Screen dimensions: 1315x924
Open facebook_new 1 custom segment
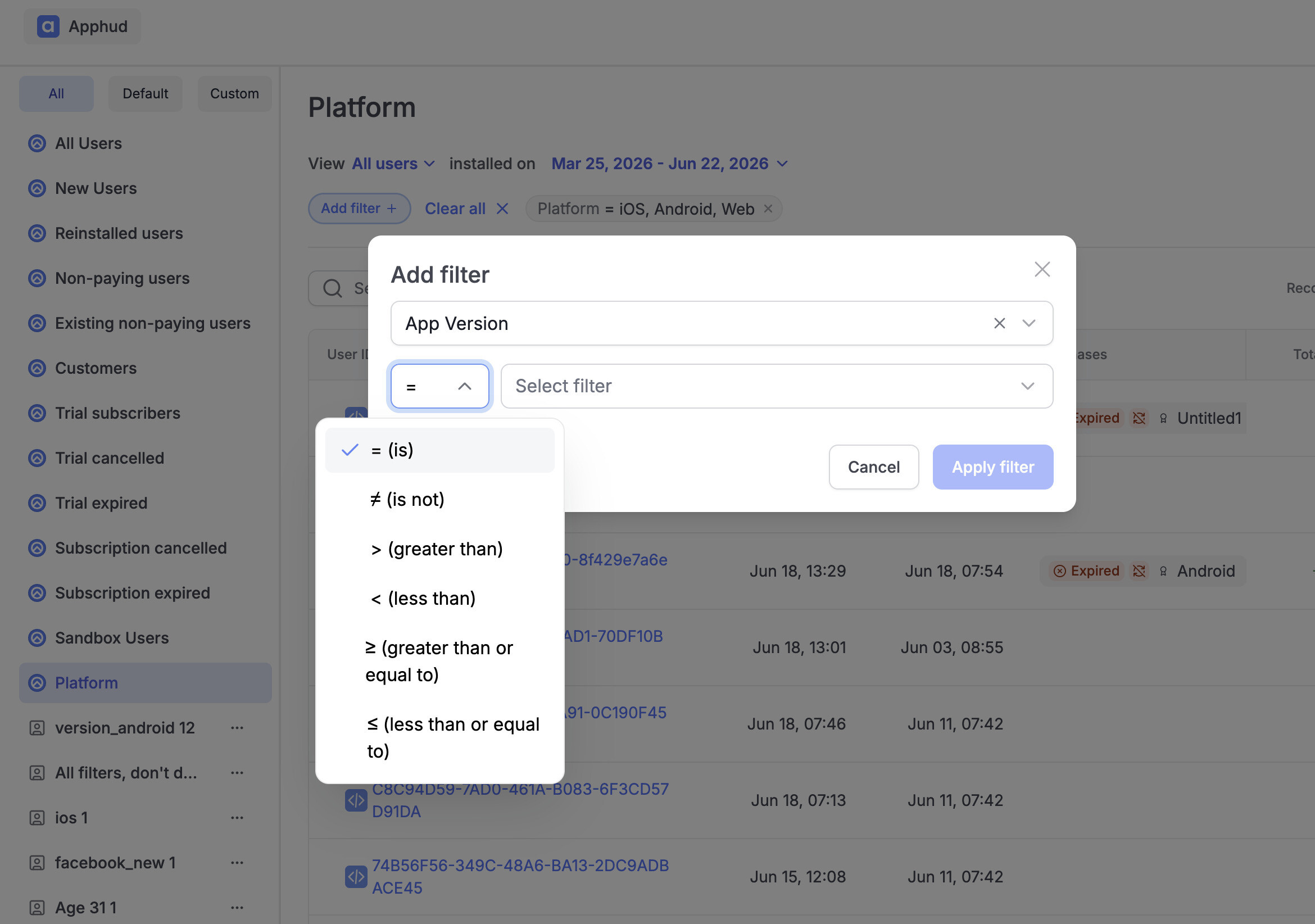(115, 863)
